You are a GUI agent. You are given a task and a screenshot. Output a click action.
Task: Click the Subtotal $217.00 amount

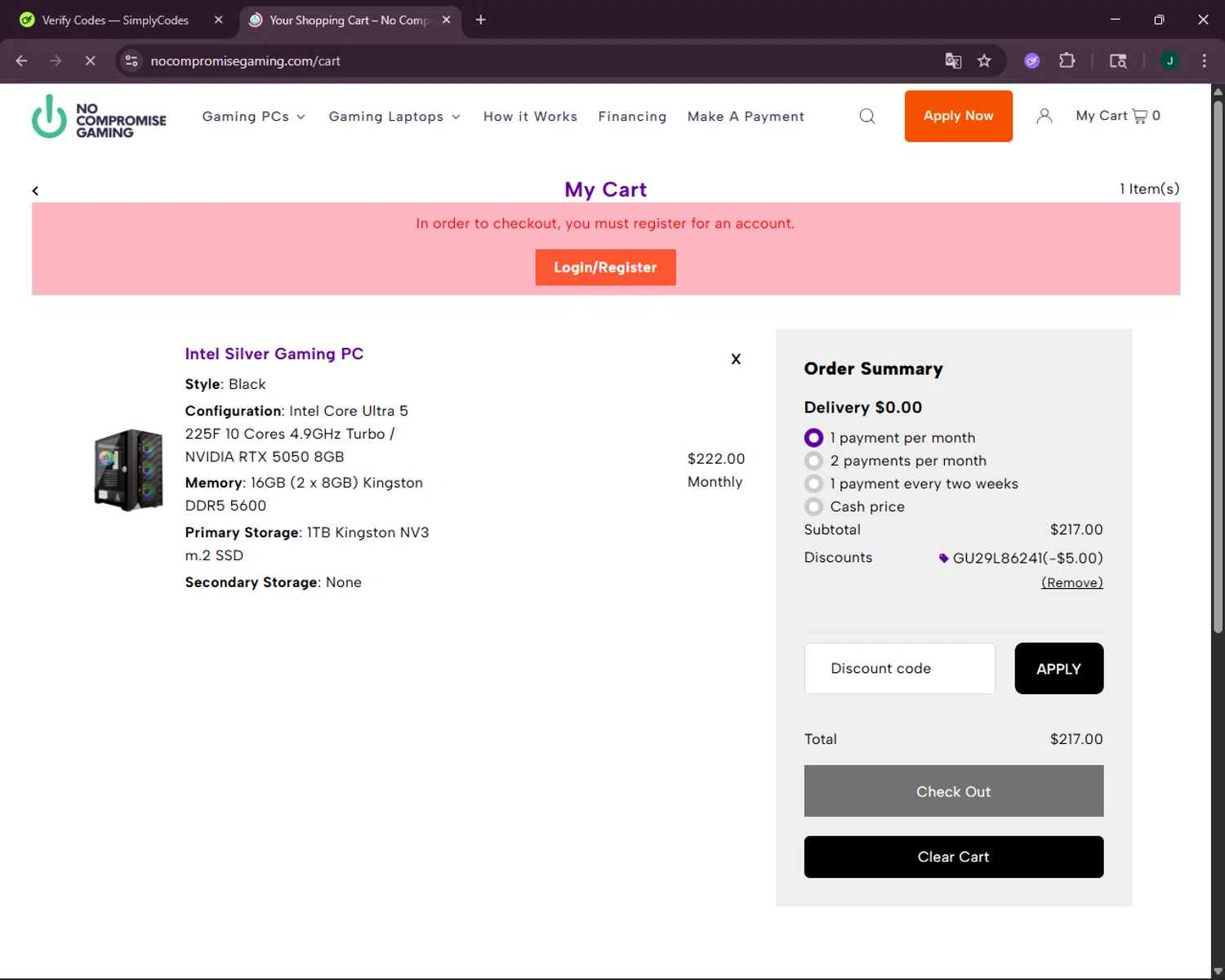point(1076,529)
